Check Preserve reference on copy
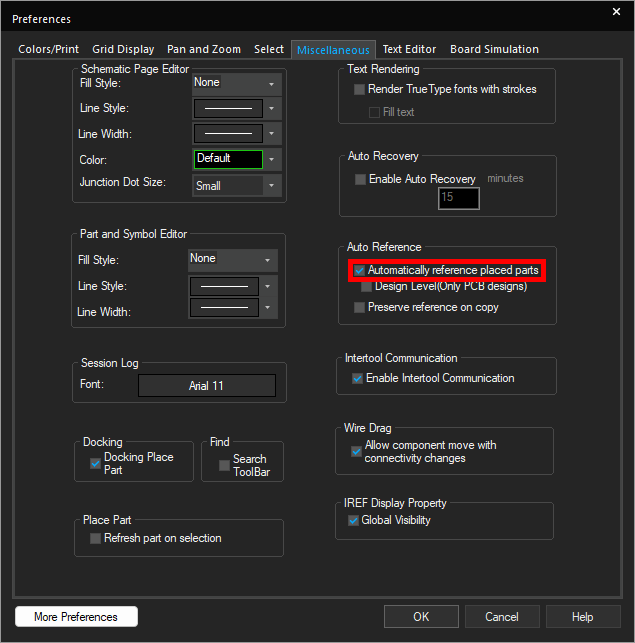The width and height of the screenshot is (635, 643). coord(360,308)
